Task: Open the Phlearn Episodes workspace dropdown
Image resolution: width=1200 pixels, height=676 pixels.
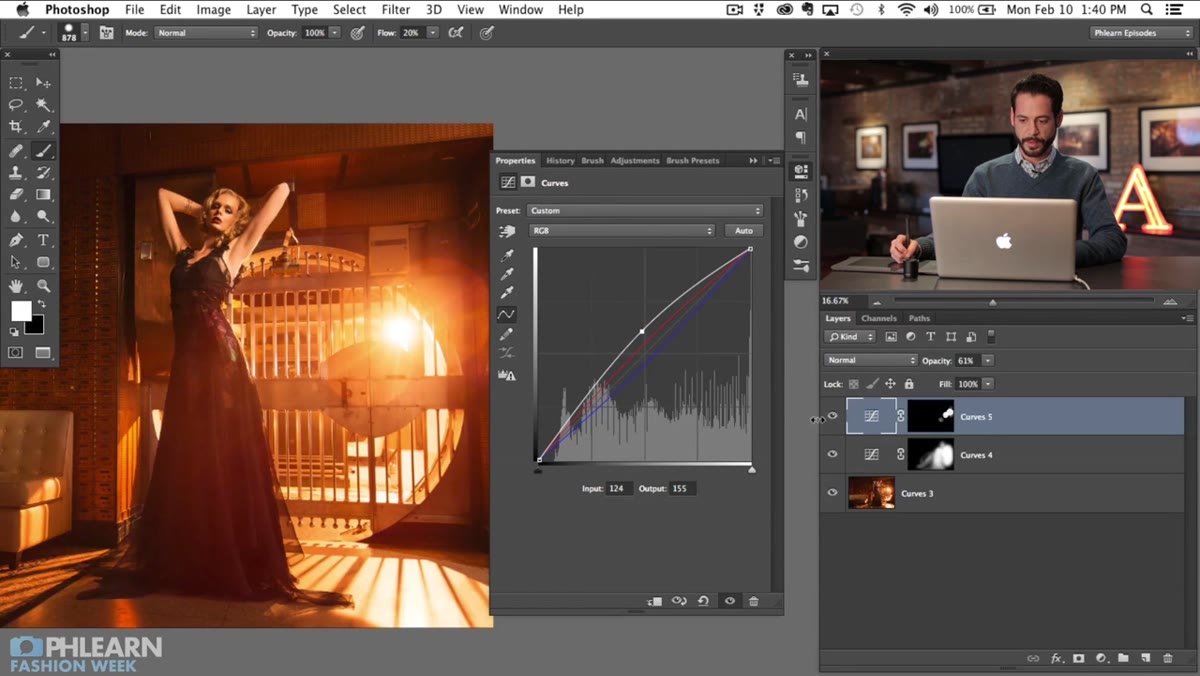Action: pyautogui.click(x=1141, y=33)
